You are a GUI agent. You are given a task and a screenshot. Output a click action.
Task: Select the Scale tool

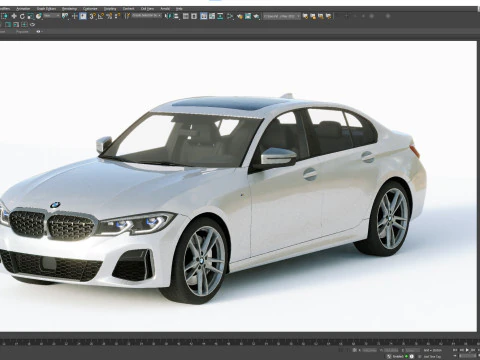[x=30, y=16]
